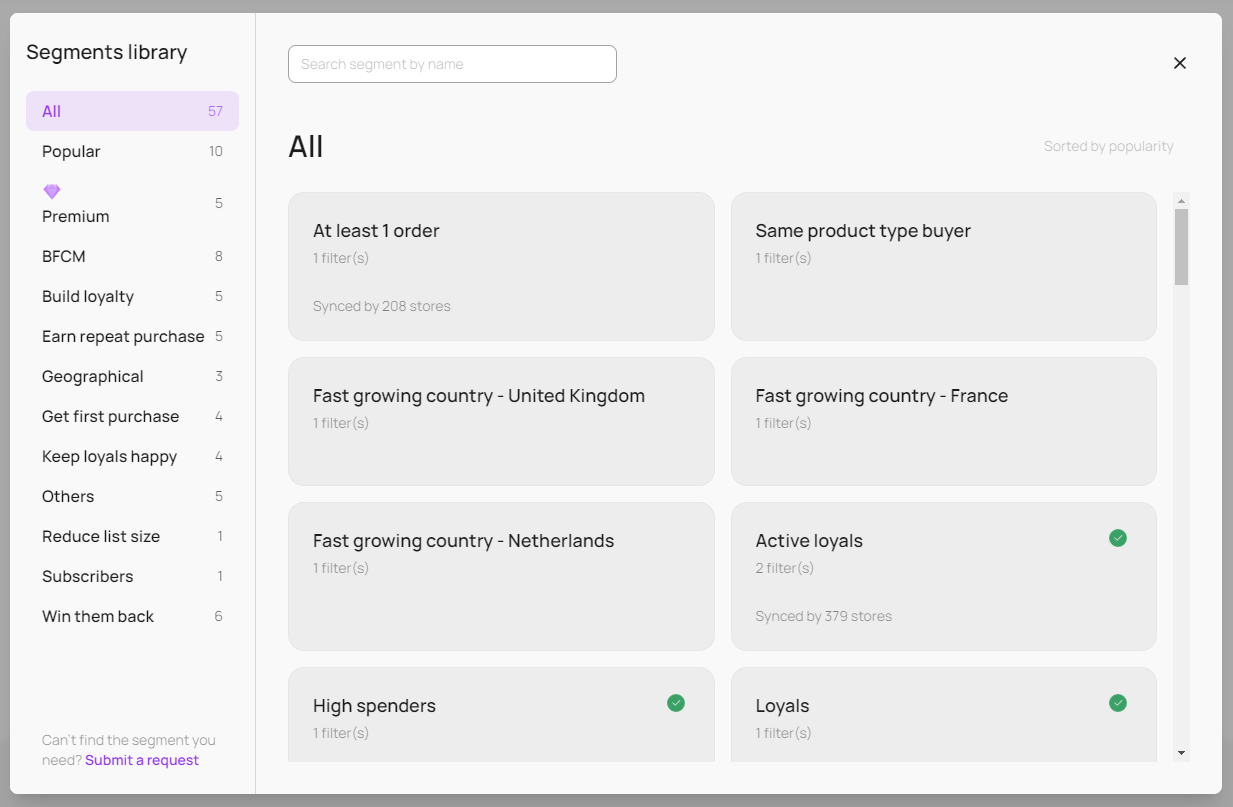Select Same product type buyer card
The height and width of the screenshot is (807, 1233).
(x=943, y=267)
